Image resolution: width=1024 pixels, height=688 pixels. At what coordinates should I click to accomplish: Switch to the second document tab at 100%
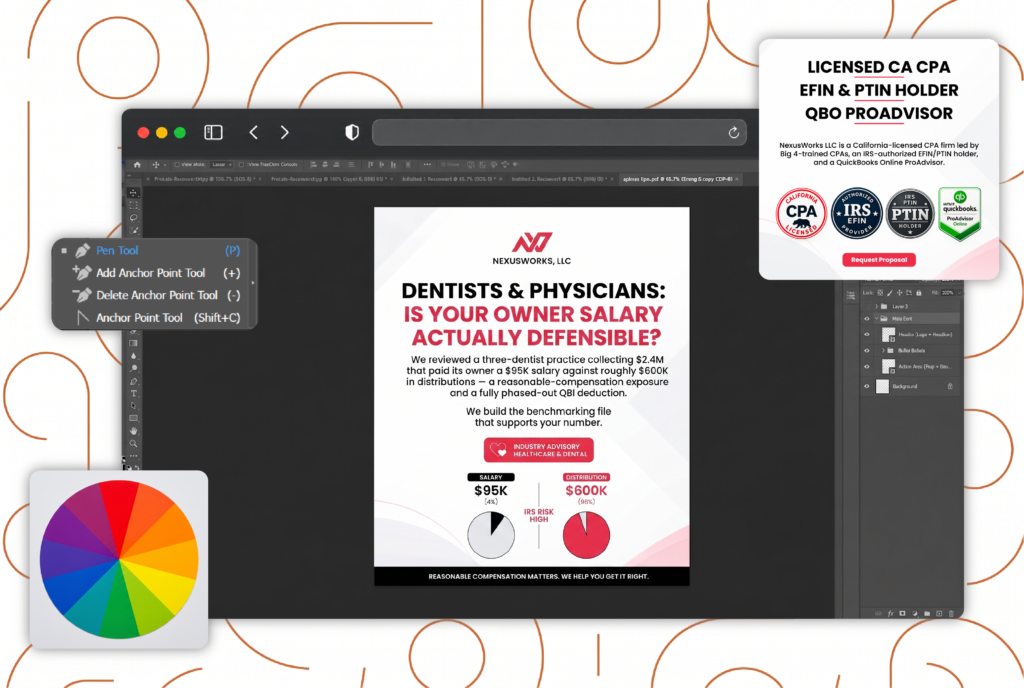point(330,179)
